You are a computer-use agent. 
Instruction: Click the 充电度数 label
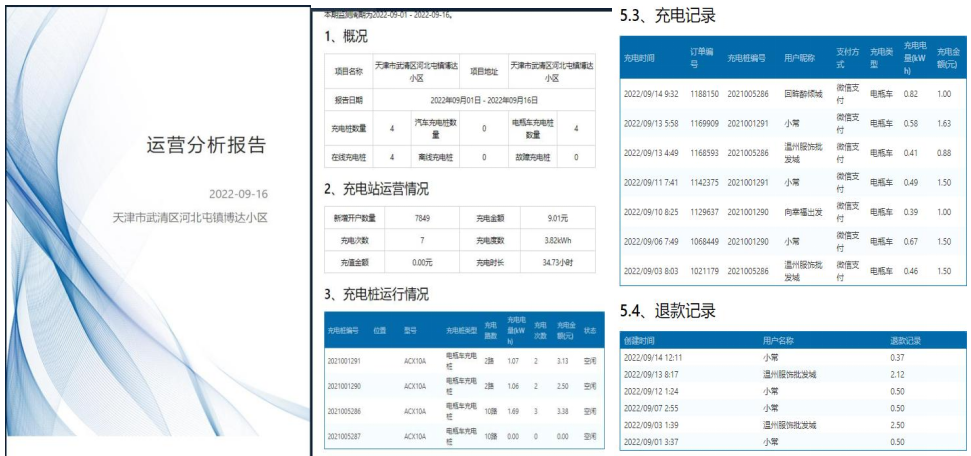pyautogui.click(x=490, y=240)
